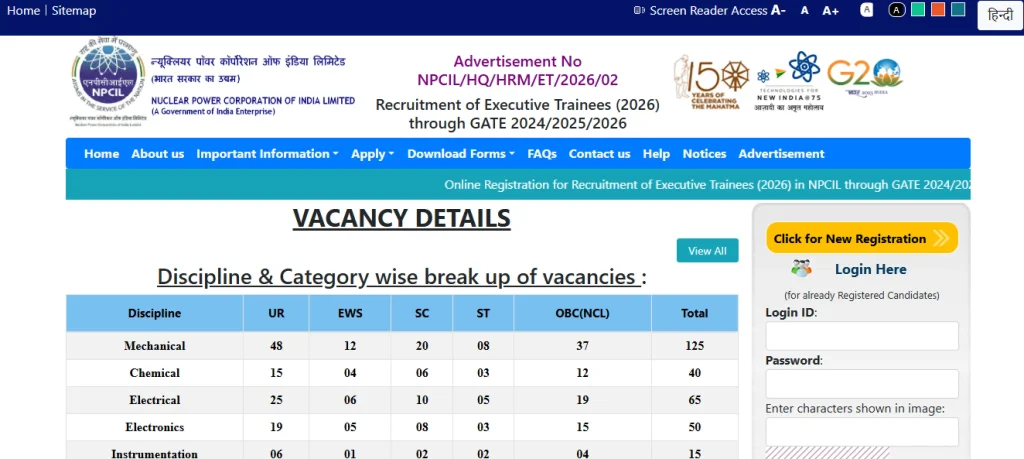
Task: Click the Discipline column header
Action: point(155,313)
